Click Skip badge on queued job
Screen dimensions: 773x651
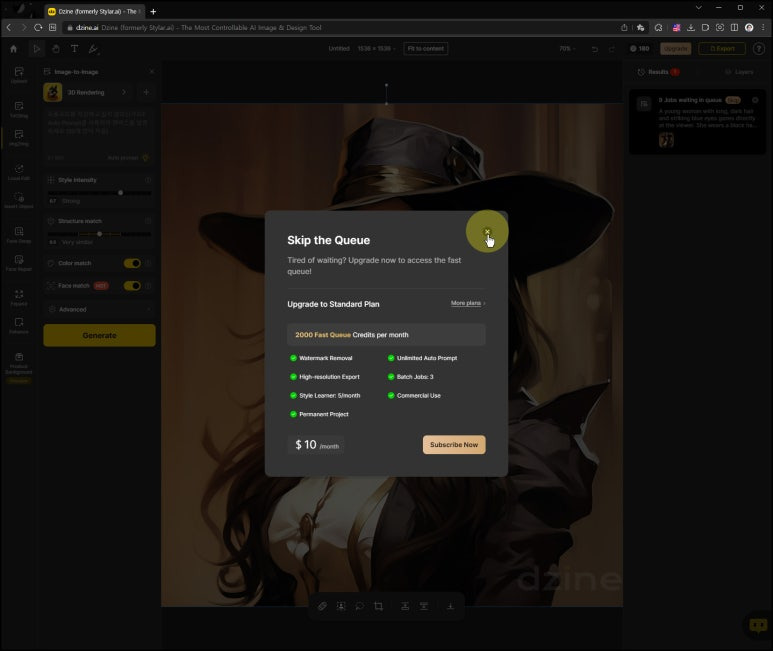click(x=733, y=100)
